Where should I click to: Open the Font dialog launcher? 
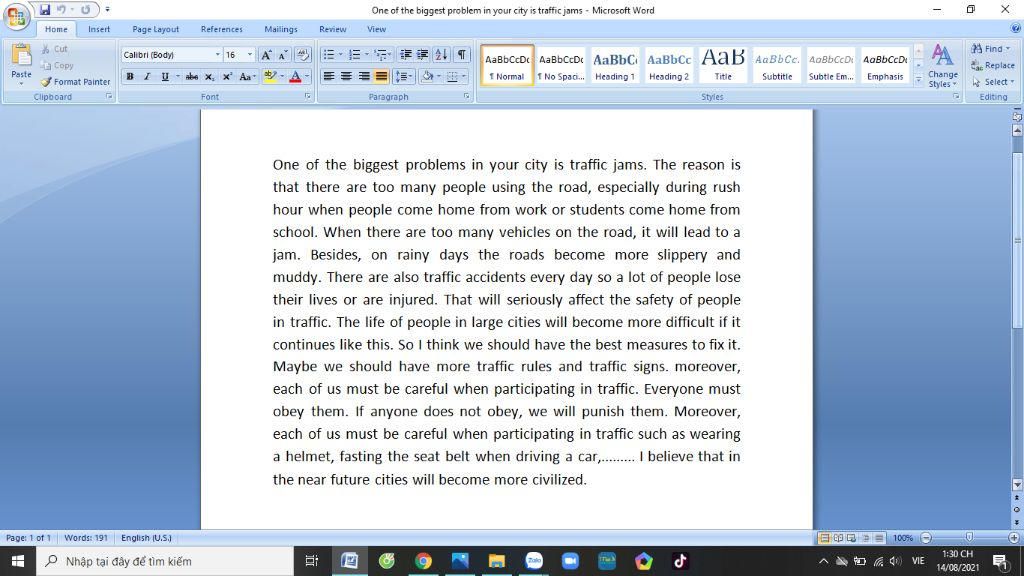(x=307, y=97)
